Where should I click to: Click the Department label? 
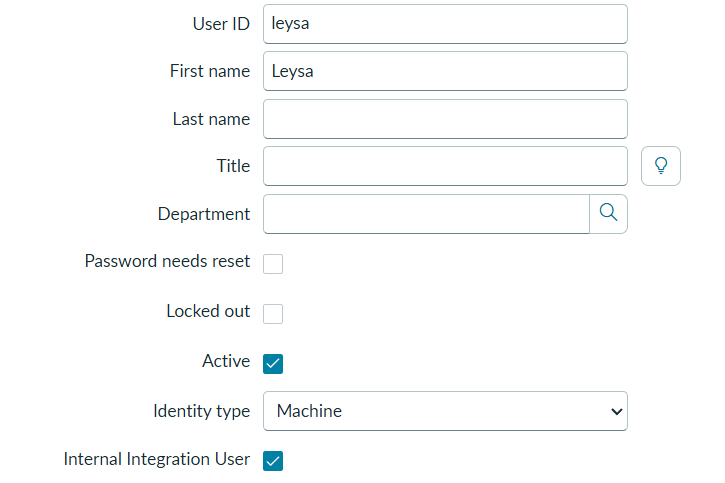[204, 214]
